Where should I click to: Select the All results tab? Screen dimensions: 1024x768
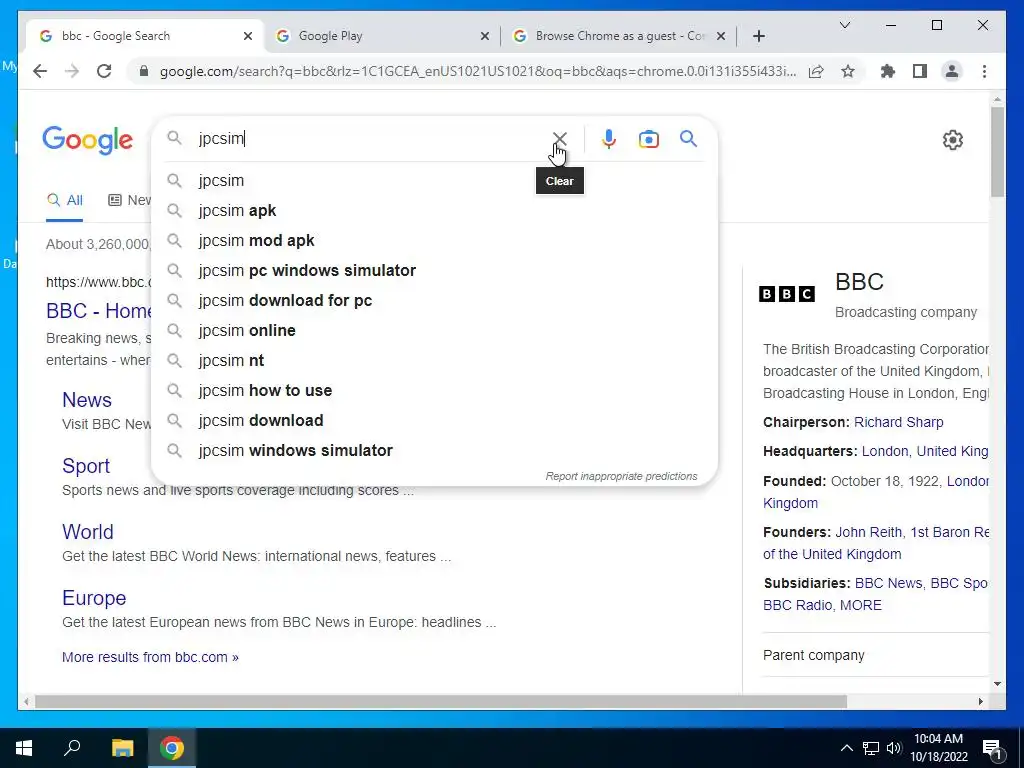(x=65, y=200)
